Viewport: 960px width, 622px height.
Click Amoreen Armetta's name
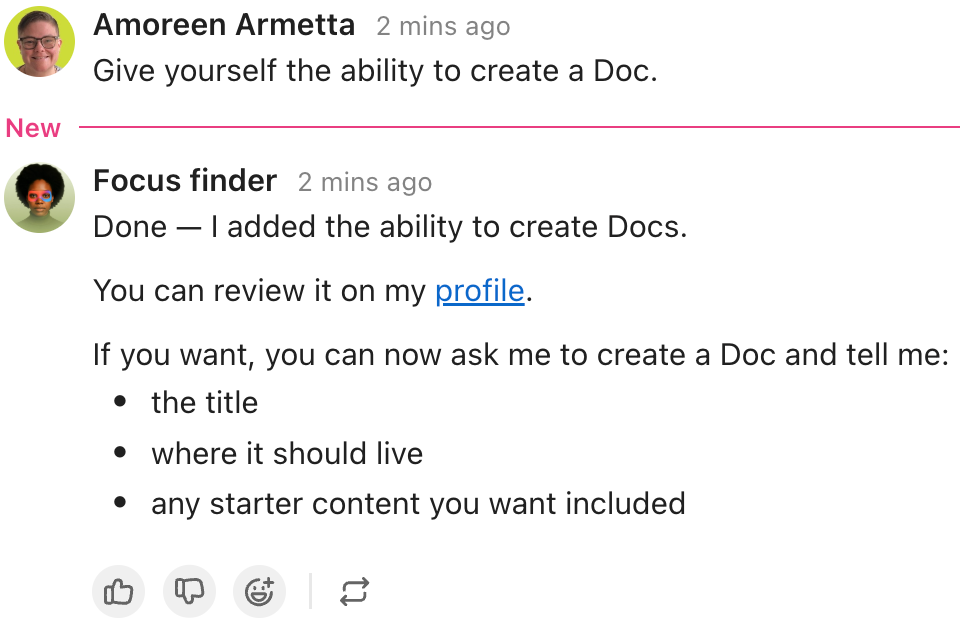(223, 24)
